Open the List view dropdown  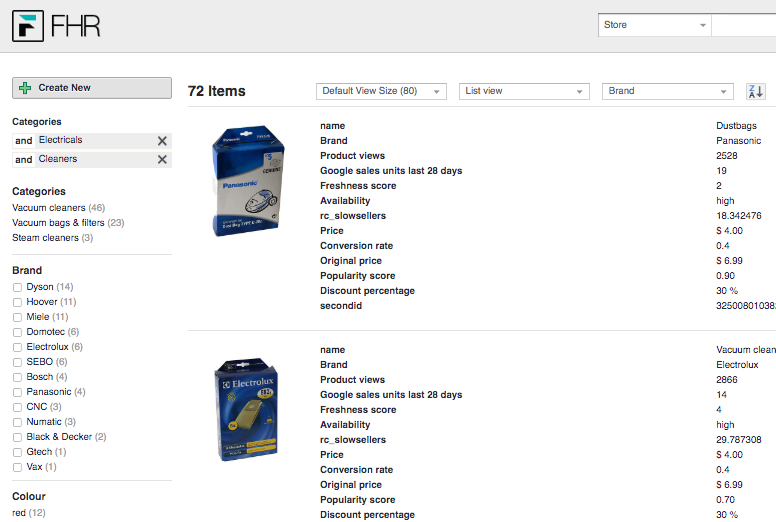524,91
